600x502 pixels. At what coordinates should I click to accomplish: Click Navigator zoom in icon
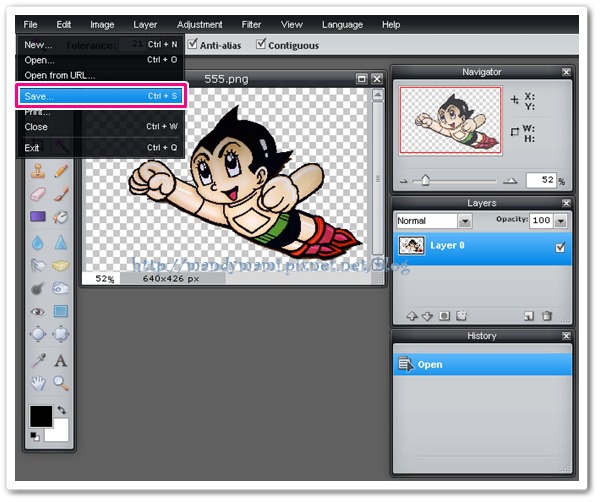pos(510,181)
